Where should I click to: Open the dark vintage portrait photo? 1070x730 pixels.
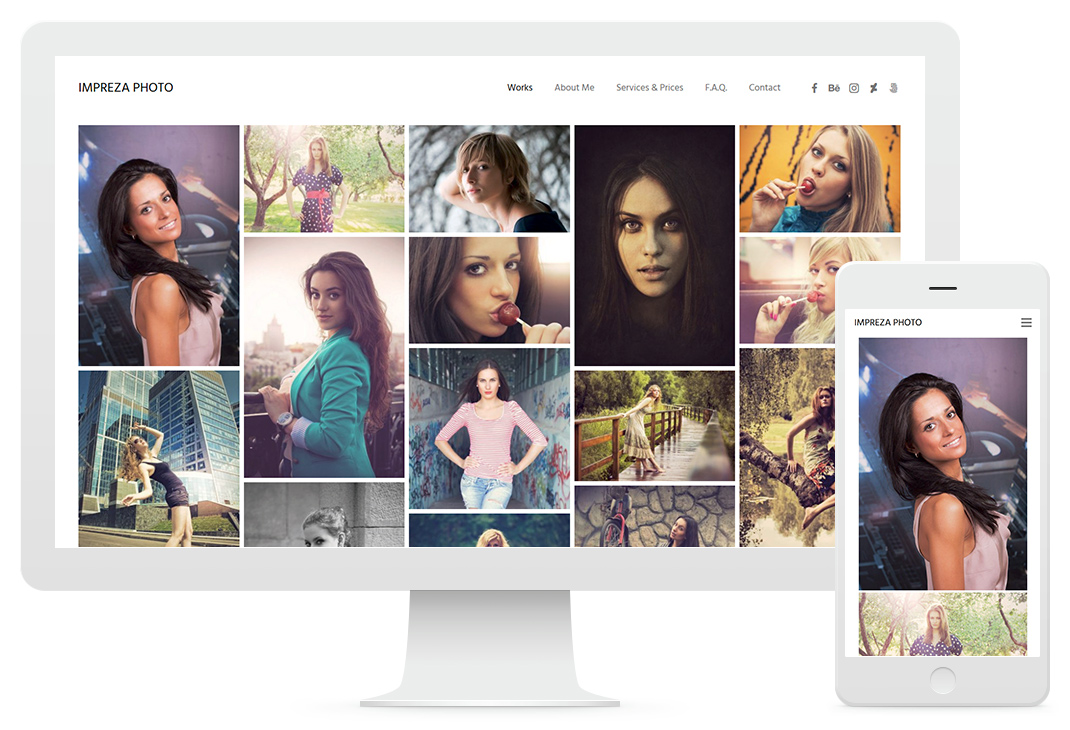(654, 245)
